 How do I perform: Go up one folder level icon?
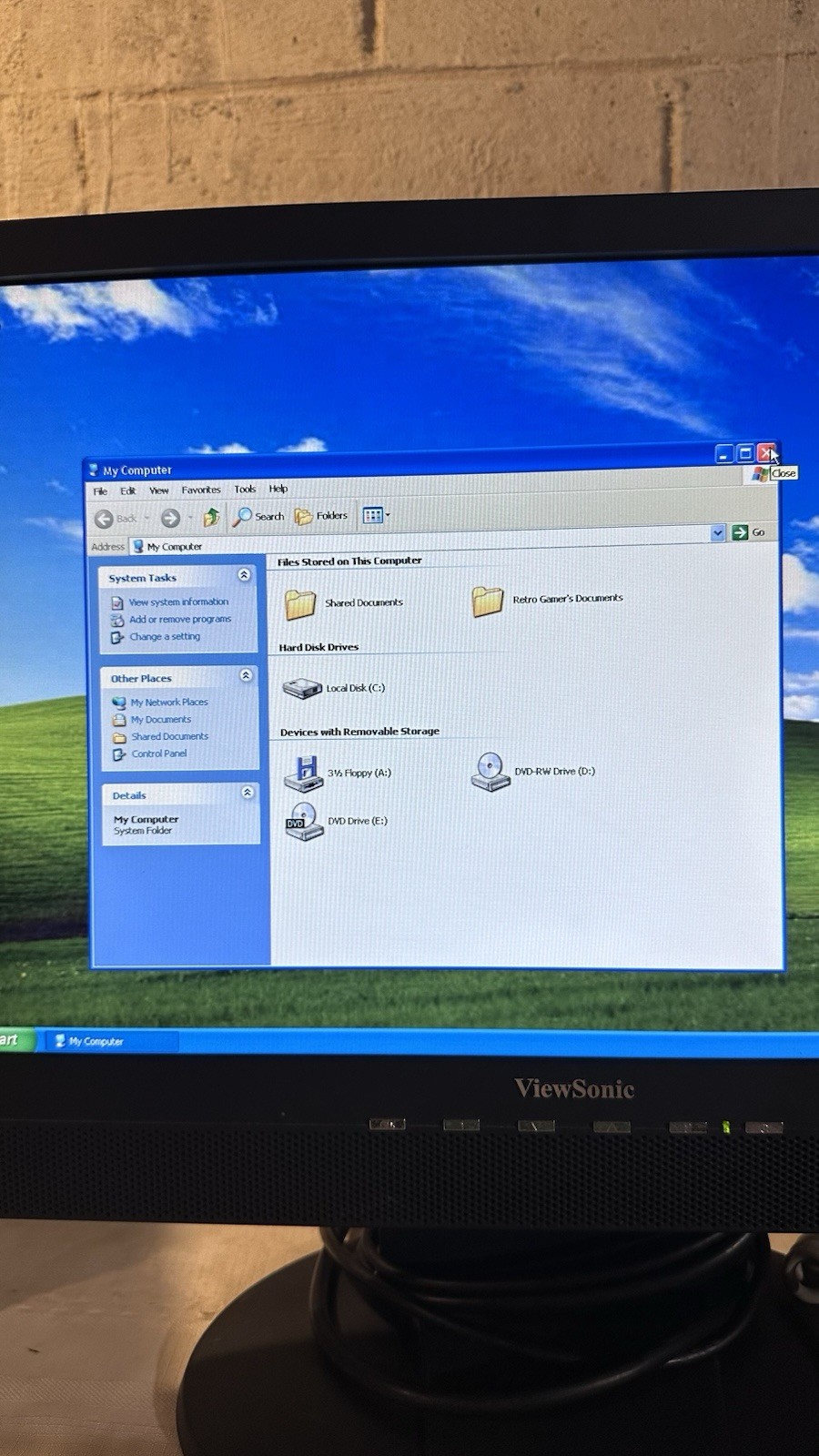coord(211,517)
